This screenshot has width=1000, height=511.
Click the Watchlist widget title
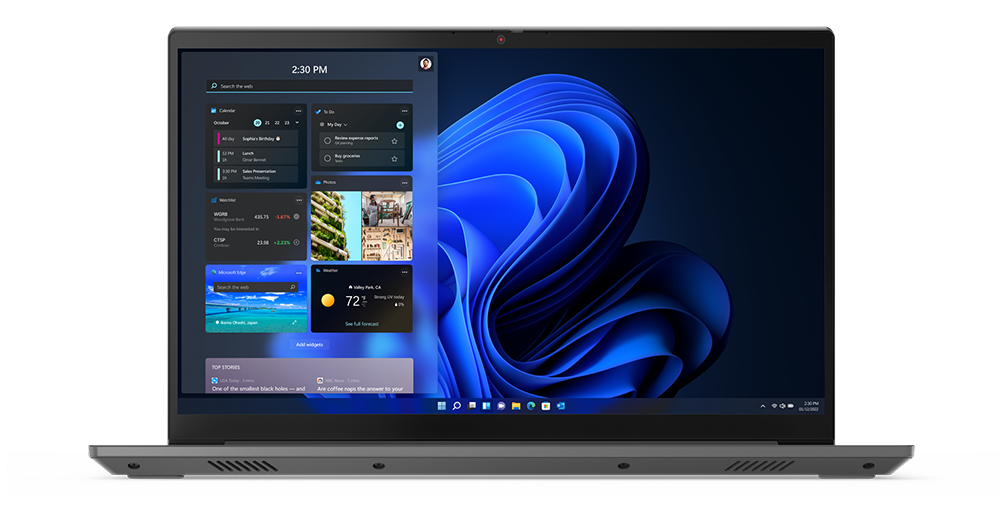click(x=227, y=200)
